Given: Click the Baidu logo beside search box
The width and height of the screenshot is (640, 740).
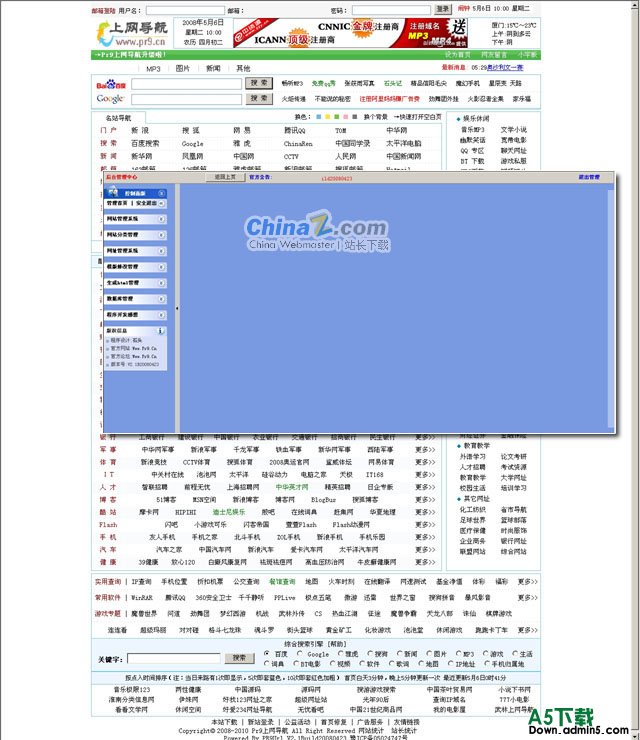Looking at the screenshot, I should [x=111, y=84].
